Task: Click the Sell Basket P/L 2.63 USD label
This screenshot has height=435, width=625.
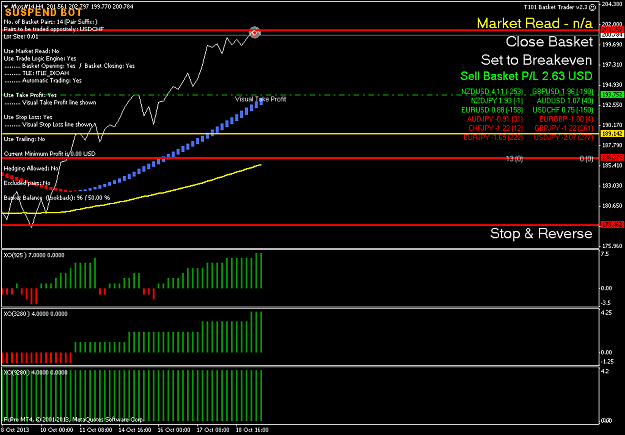Action: (526, 76)
